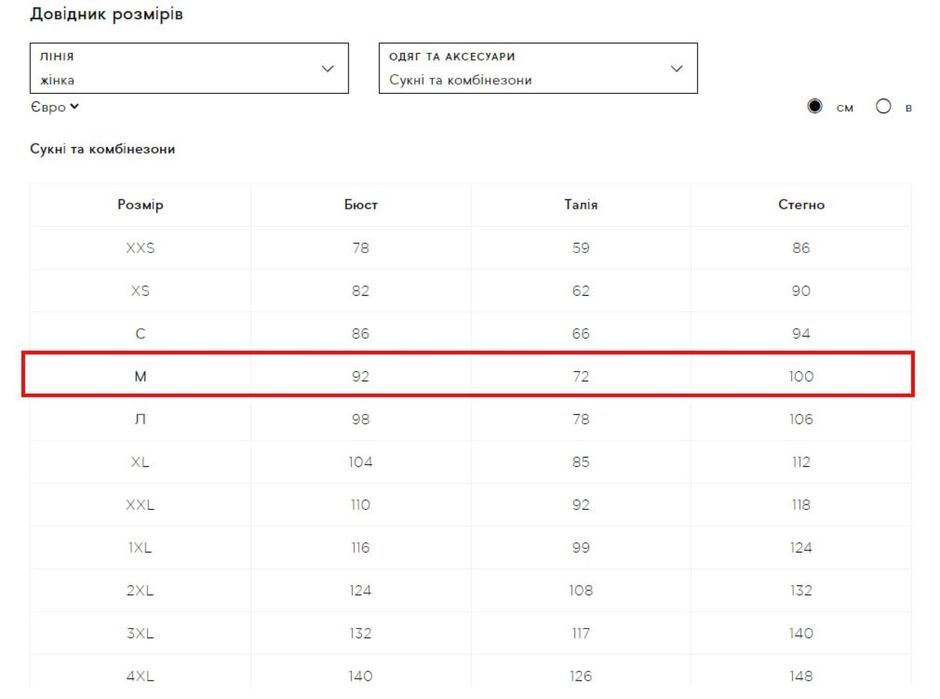Click the 4XL size cell
Image resolution: width=940 pixels, height=699 pixels.
[140, 676]
